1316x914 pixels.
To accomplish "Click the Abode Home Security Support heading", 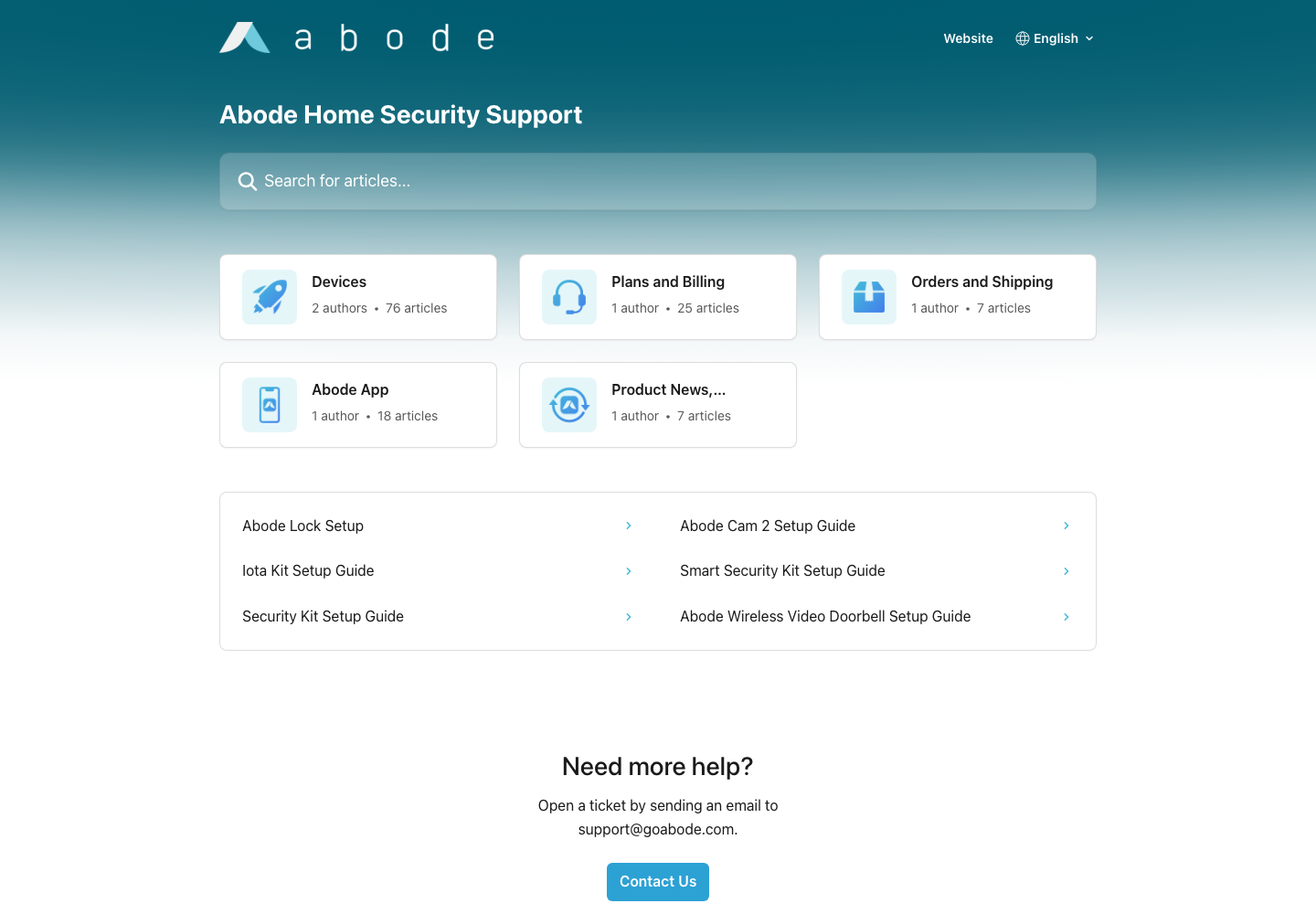I will tap(400, 114).
